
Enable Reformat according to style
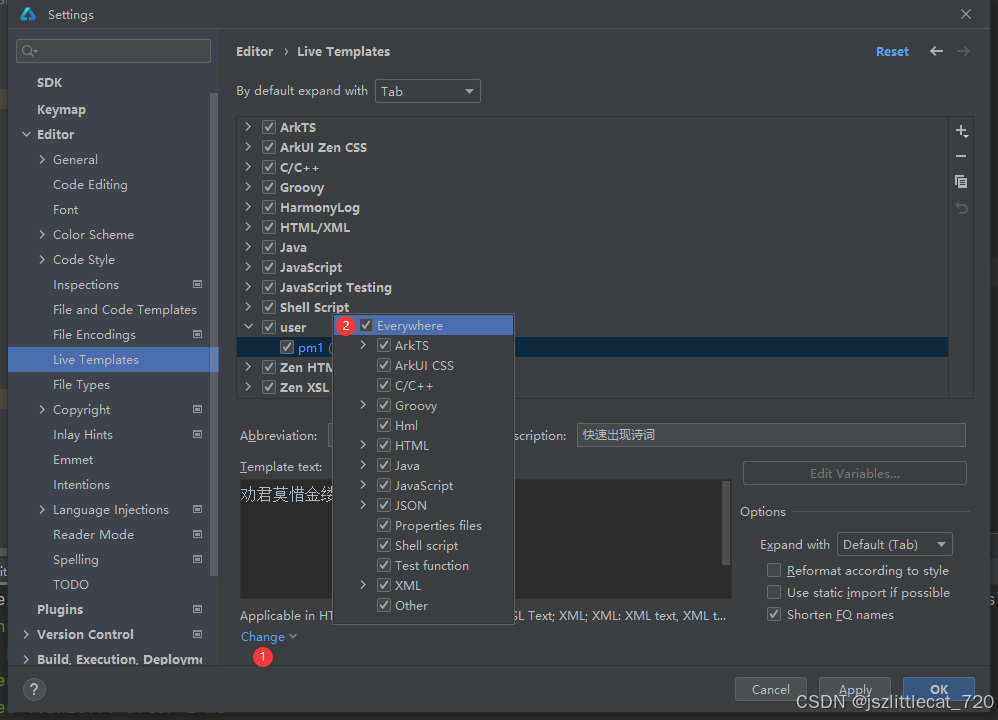coord(774,571)
